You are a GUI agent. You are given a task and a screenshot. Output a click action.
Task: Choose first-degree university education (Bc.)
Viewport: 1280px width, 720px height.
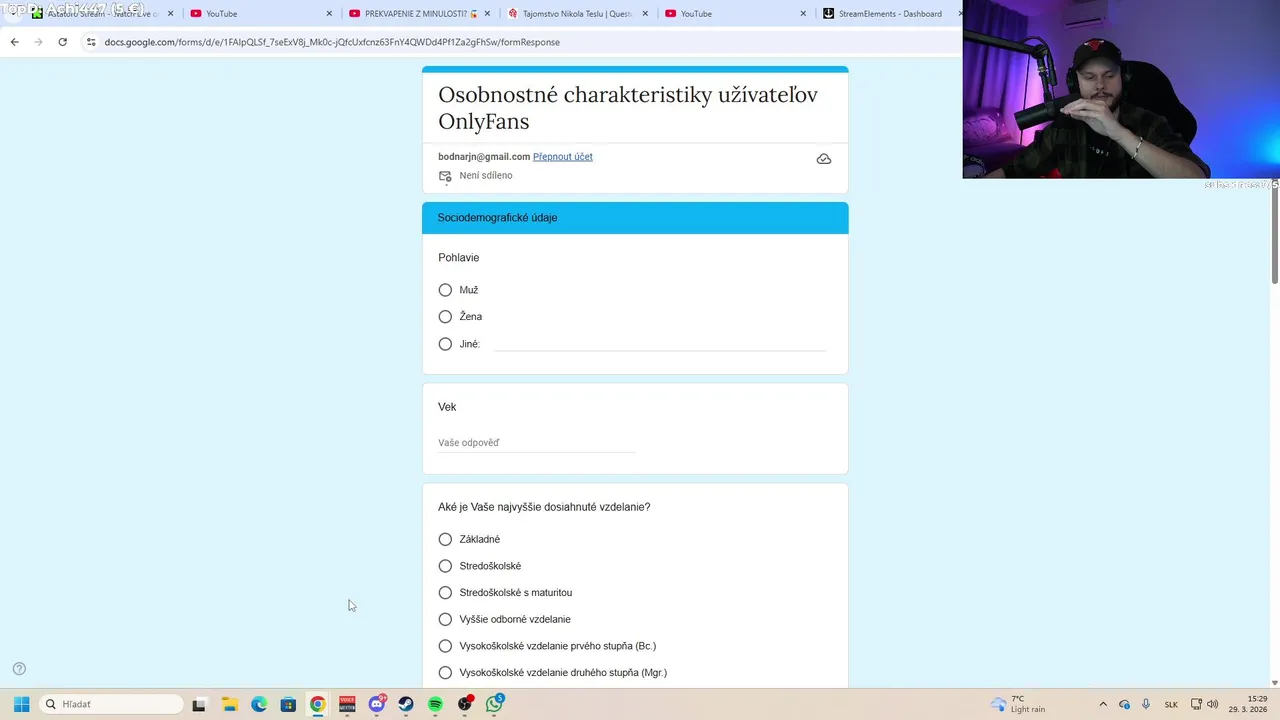pyautogui.click(x=445, y=646)
